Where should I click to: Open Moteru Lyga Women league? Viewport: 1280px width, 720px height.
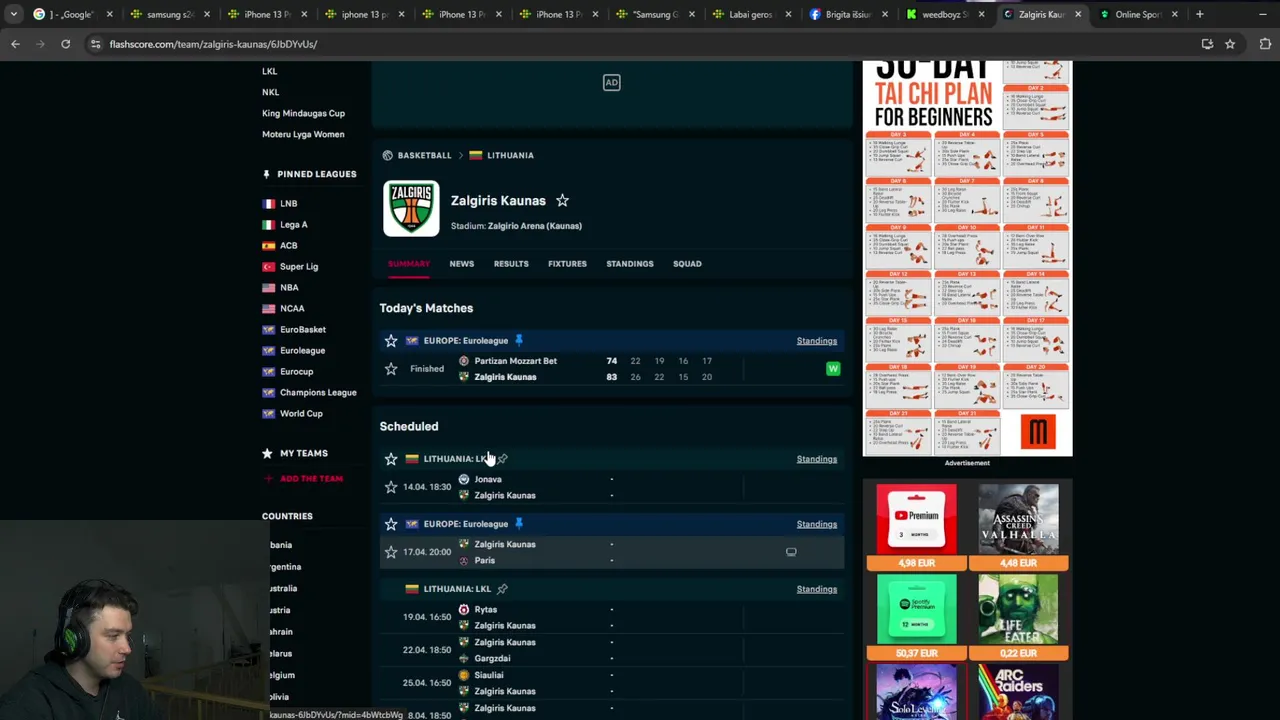coord(303,134)
